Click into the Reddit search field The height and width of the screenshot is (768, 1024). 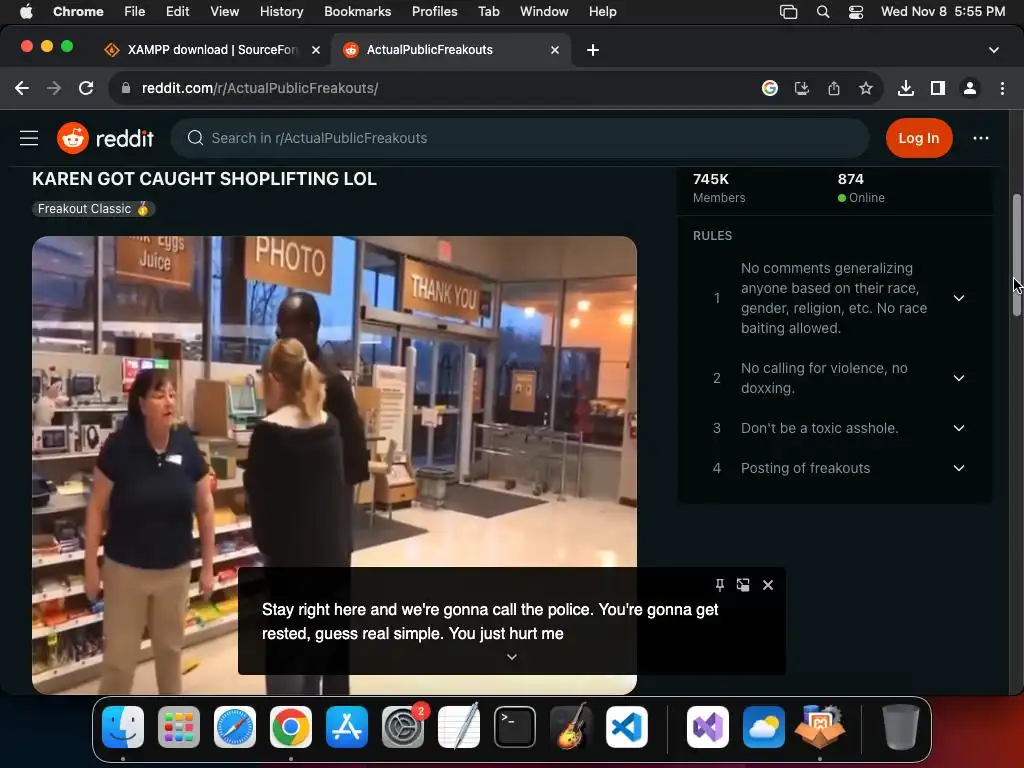tap(520, 138)
